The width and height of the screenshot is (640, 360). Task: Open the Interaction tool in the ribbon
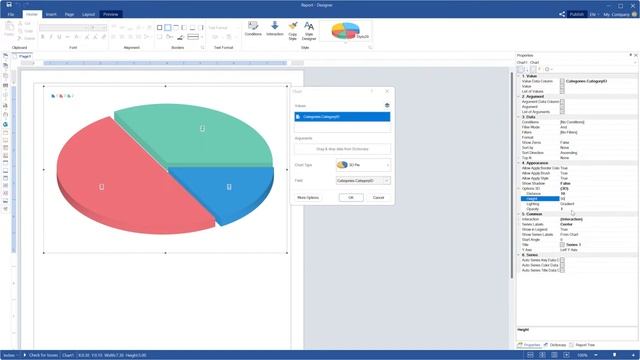pyautogui.click(x=275, y=29)
